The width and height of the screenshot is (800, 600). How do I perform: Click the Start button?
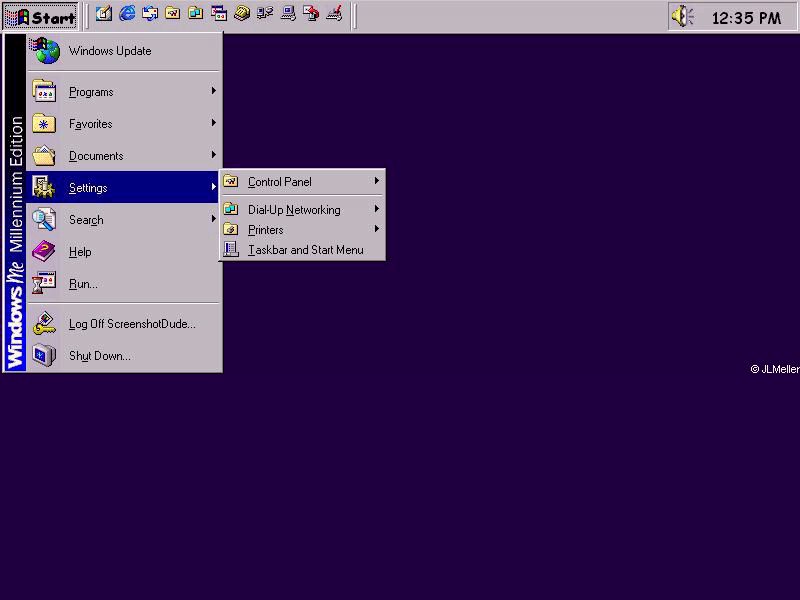click(x=41, y=17)
